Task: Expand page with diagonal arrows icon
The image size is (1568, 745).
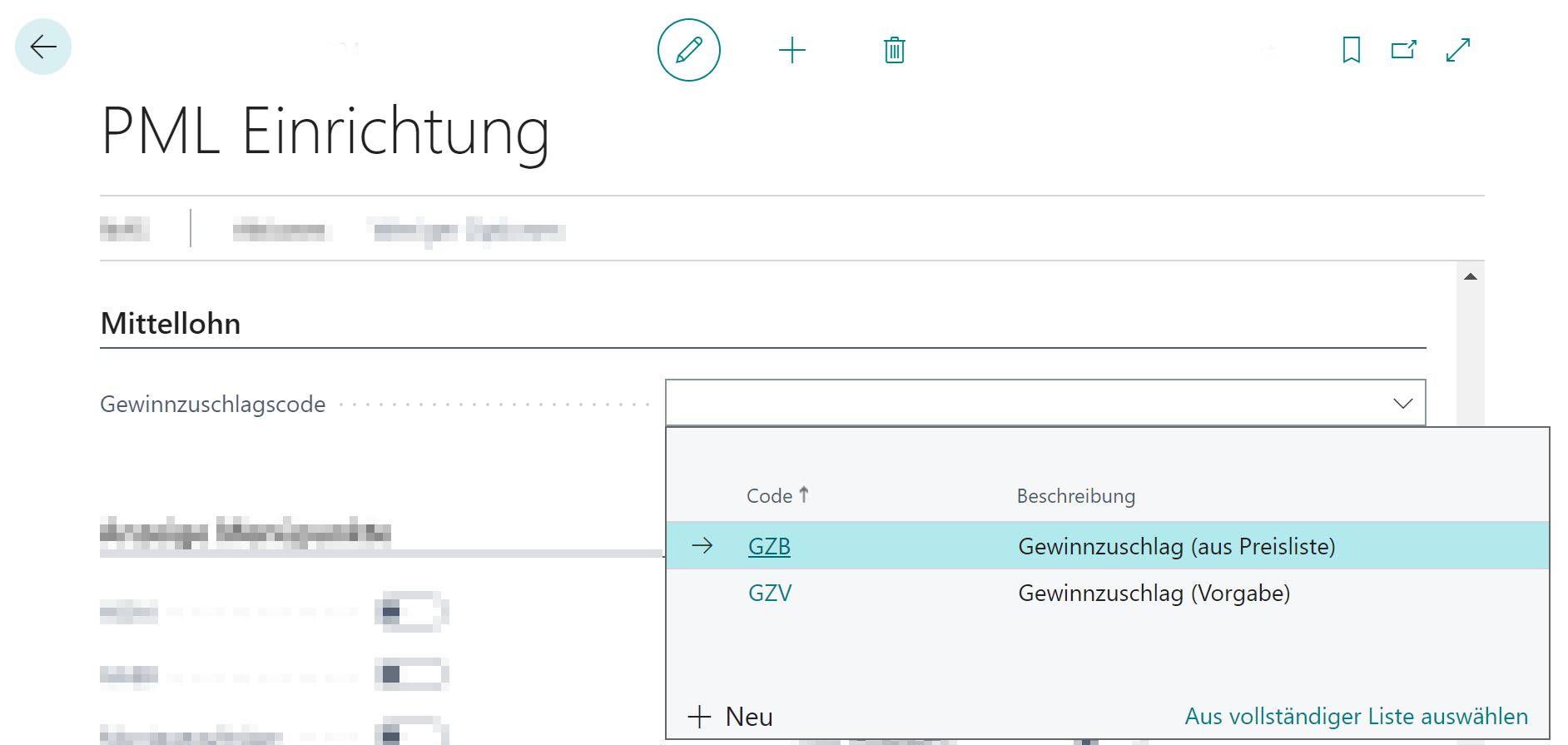Action: click(1458, 50)
